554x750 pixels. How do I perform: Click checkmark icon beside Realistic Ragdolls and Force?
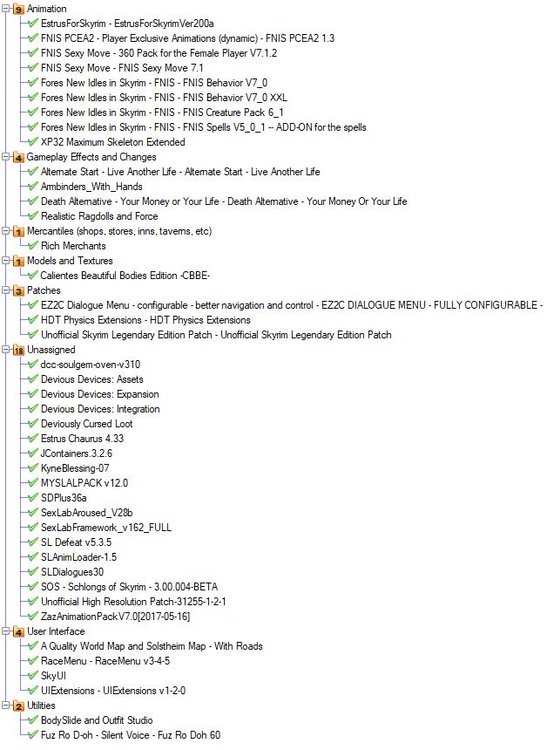(x=33, y=216)
